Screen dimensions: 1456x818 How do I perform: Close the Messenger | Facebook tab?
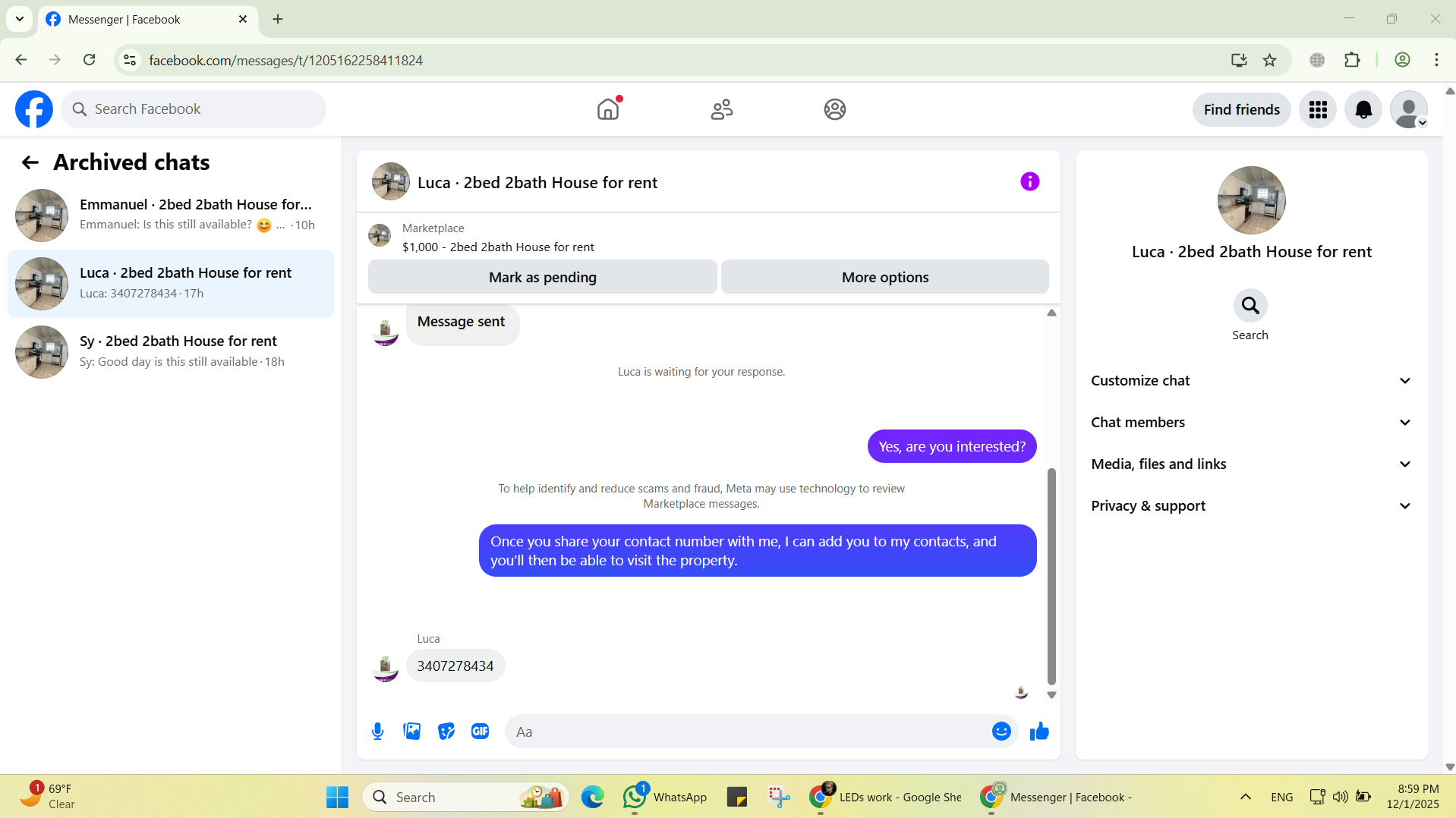pyautogui.click(x=243, y=19)
